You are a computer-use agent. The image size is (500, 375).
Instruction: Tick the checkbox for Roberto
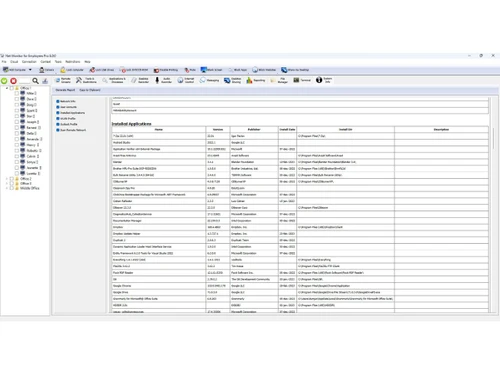click(17, 150)
